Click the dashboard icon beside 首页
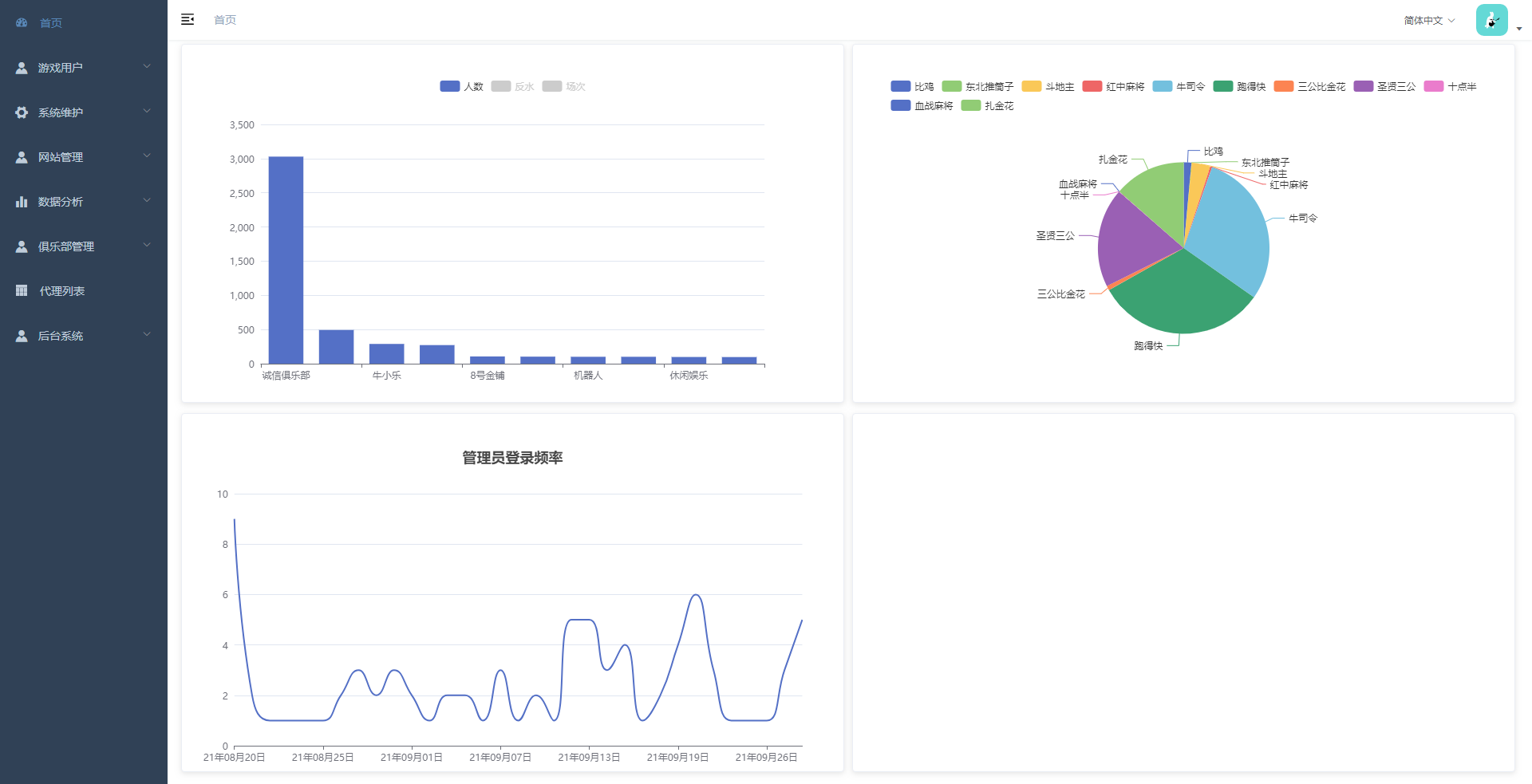Viewport: 1532px width, 784px height. tap(22, 23)
